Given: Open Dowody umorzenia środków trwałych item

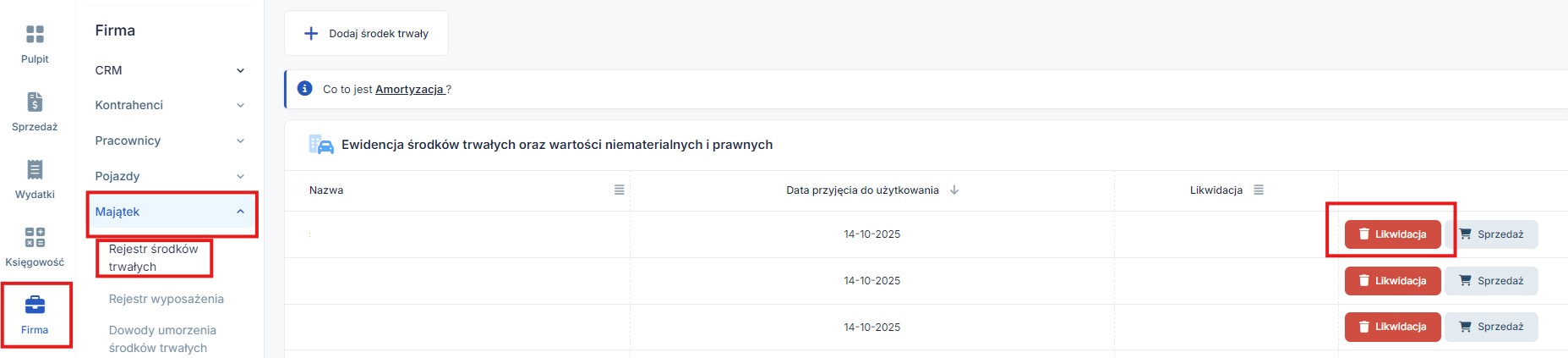Looking at the screenshot, I should (x=162, y=339).
